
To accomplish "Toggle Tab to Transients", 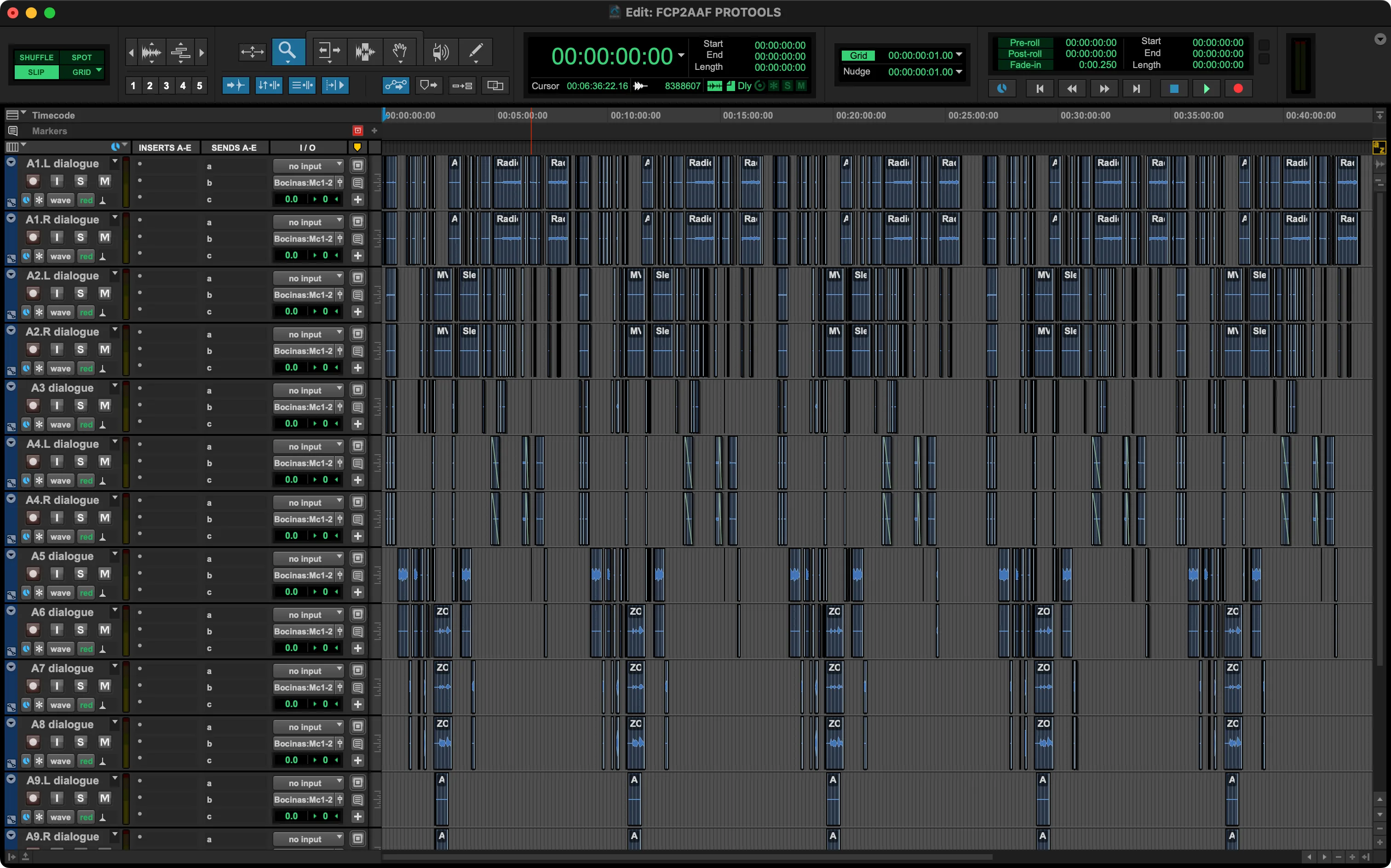I will click(x=236, y=86).
